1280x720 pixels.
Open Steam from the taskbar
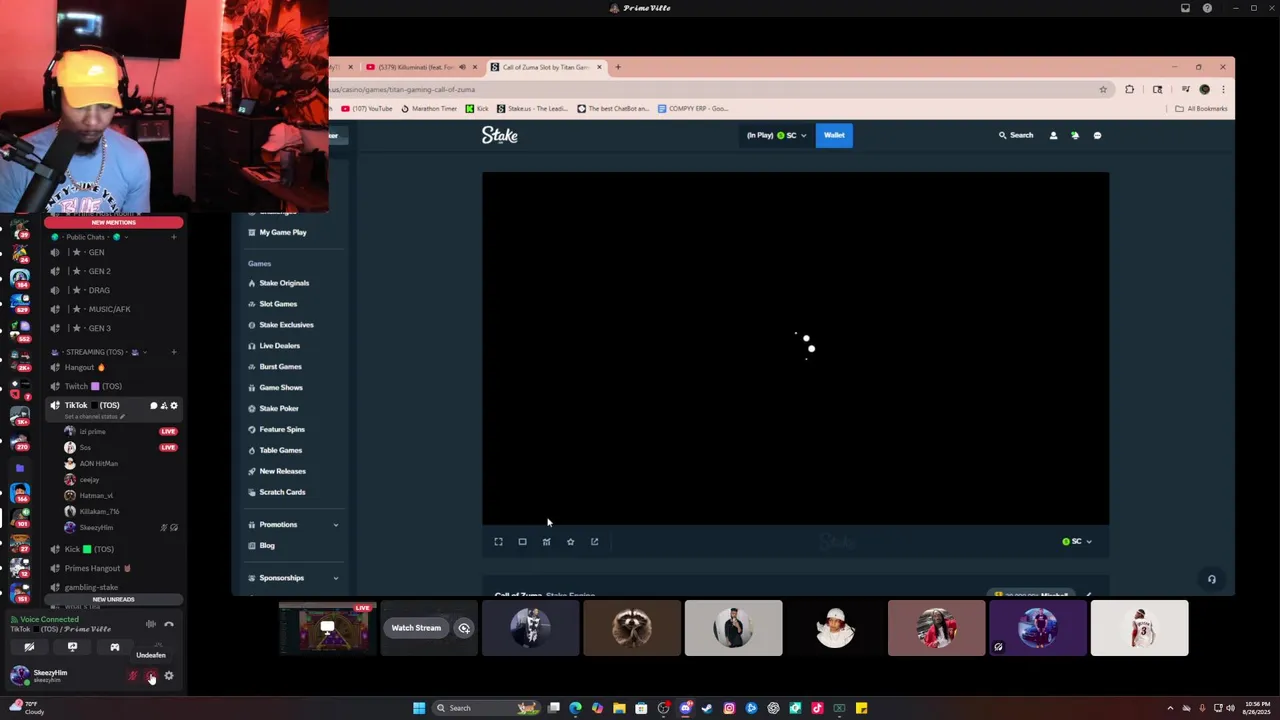point(707,708)
